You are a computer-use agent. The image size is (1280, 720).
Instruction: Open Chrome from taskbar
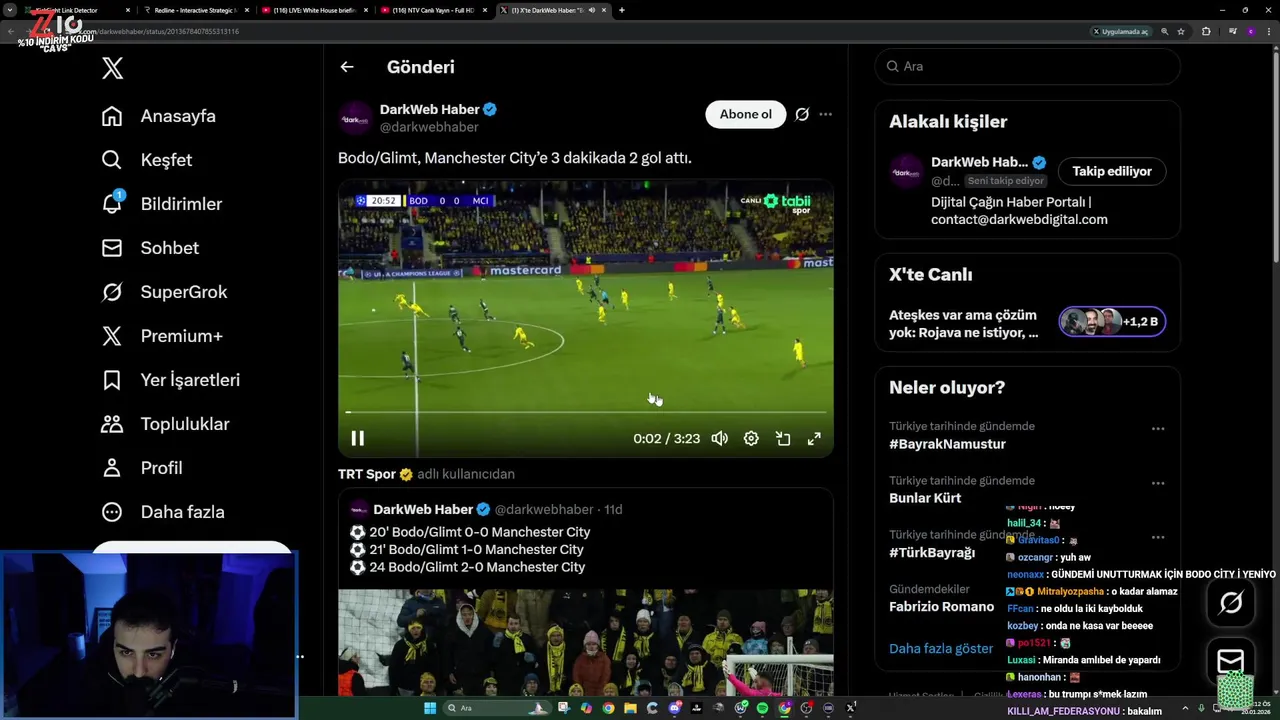pyautogui.click(x=608, y=708)
